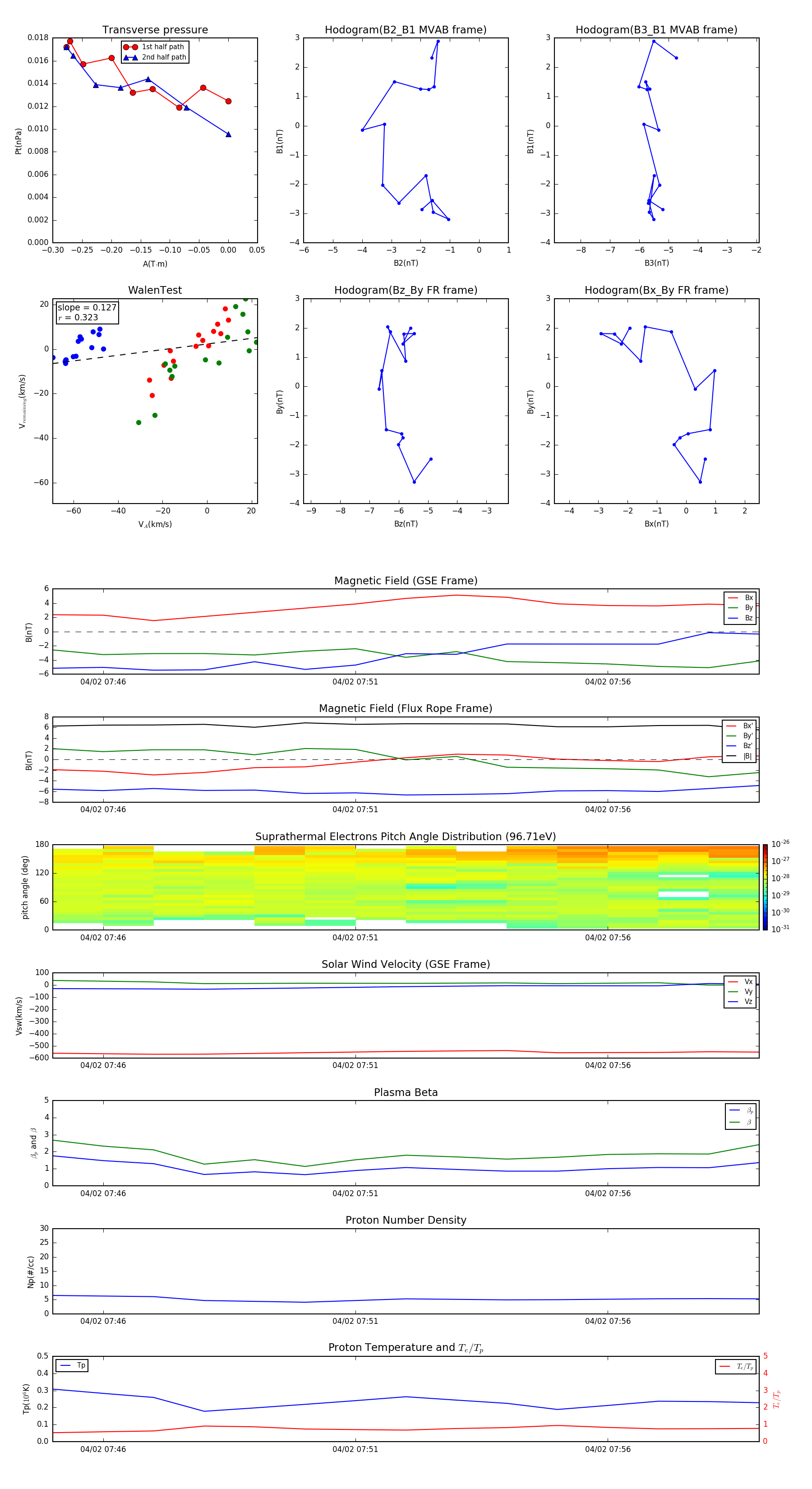
Task: Click 'A(T·m)' x-axis label of Transverse pressure plot
Action: (x=155, y=264)
